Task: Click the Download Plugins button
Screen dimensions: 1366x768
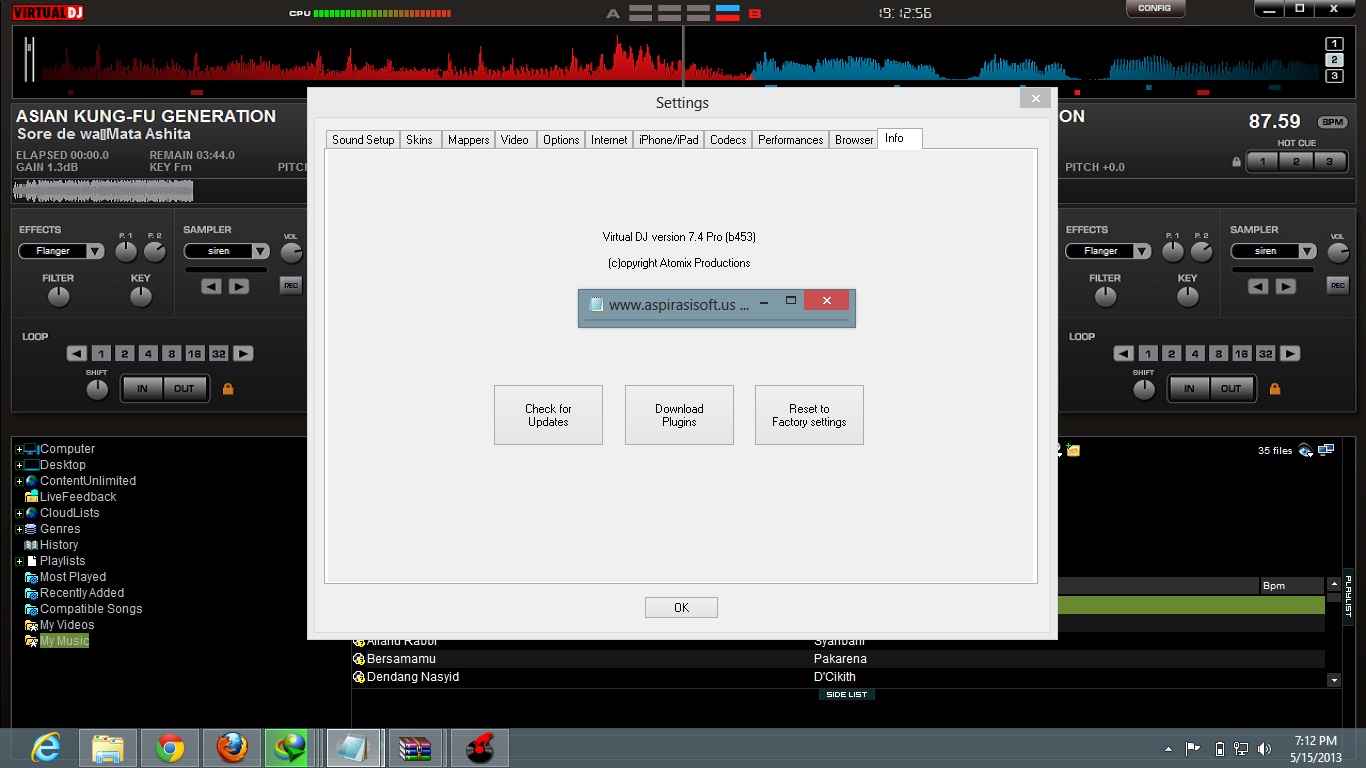Action: coord(679,415)
